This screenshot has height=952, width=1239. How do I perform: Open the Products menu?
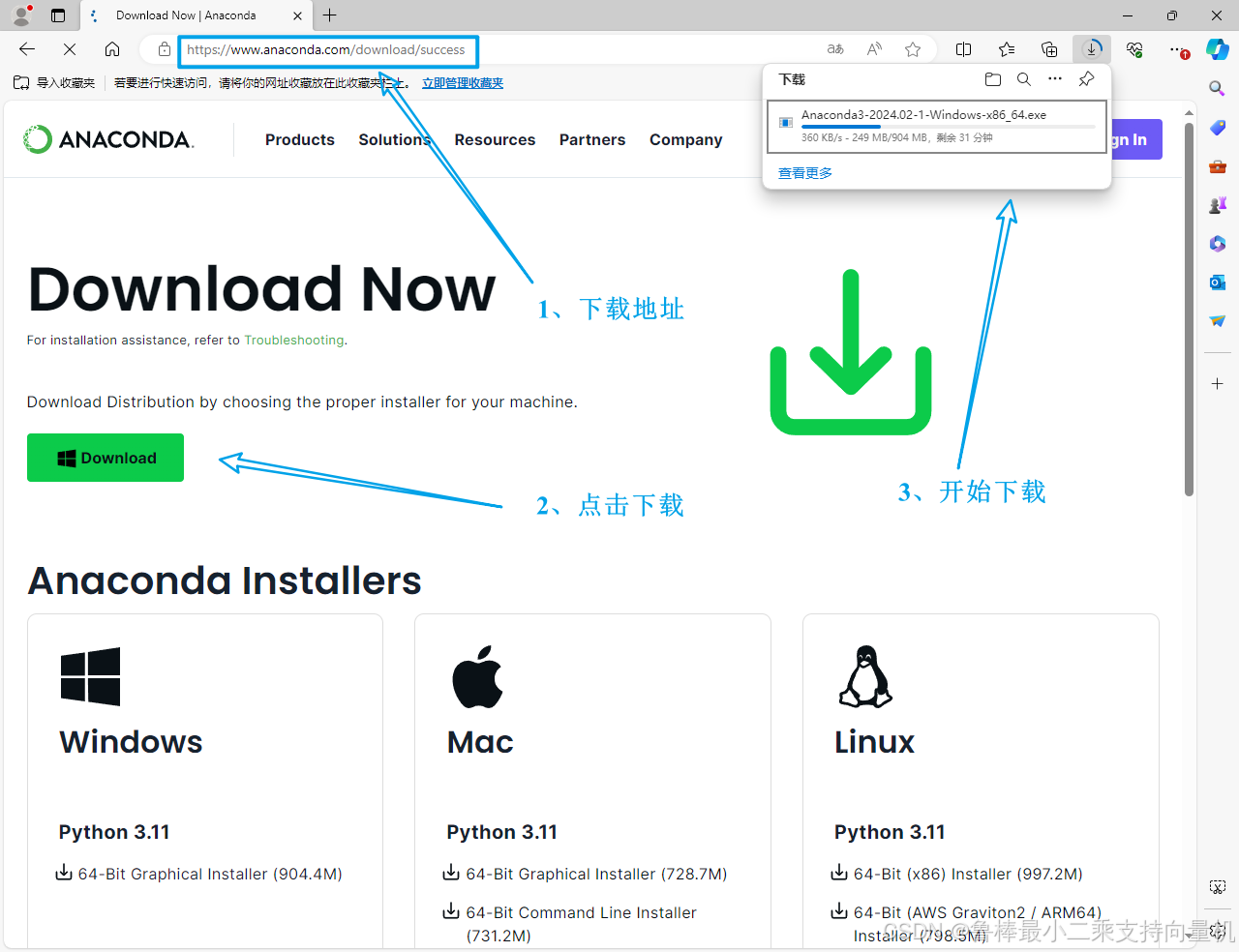pos(300,140)
